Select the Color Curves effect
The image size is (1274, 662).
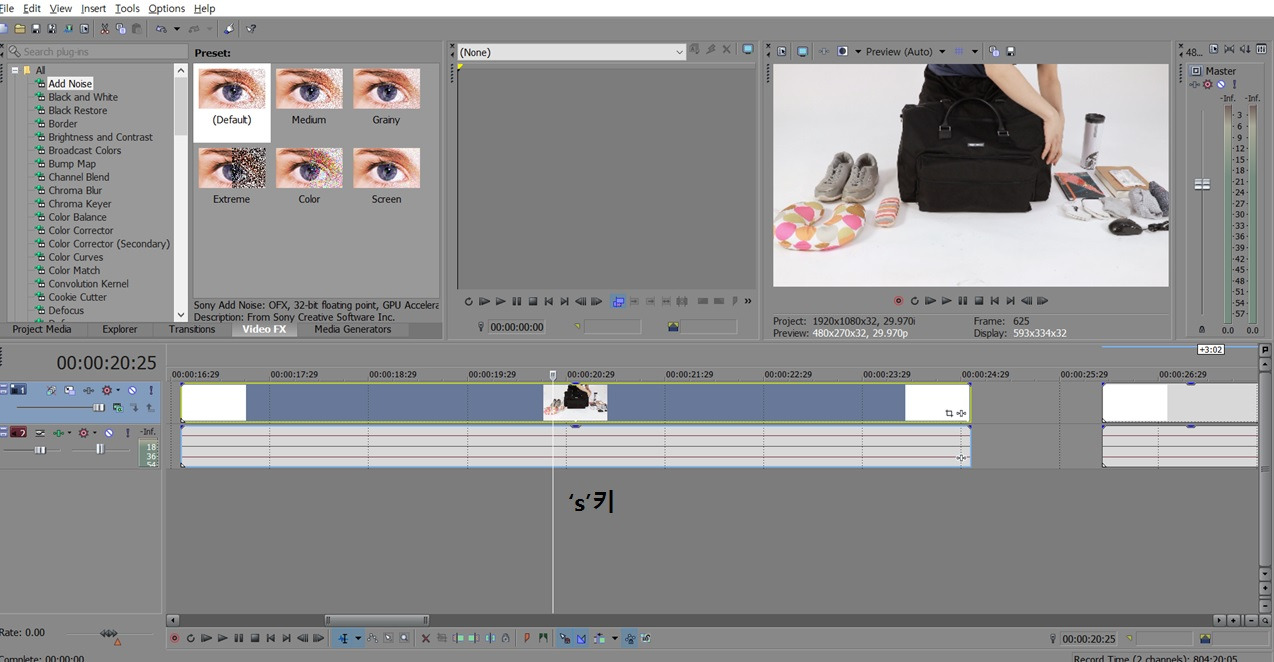[x=76, y=257]
